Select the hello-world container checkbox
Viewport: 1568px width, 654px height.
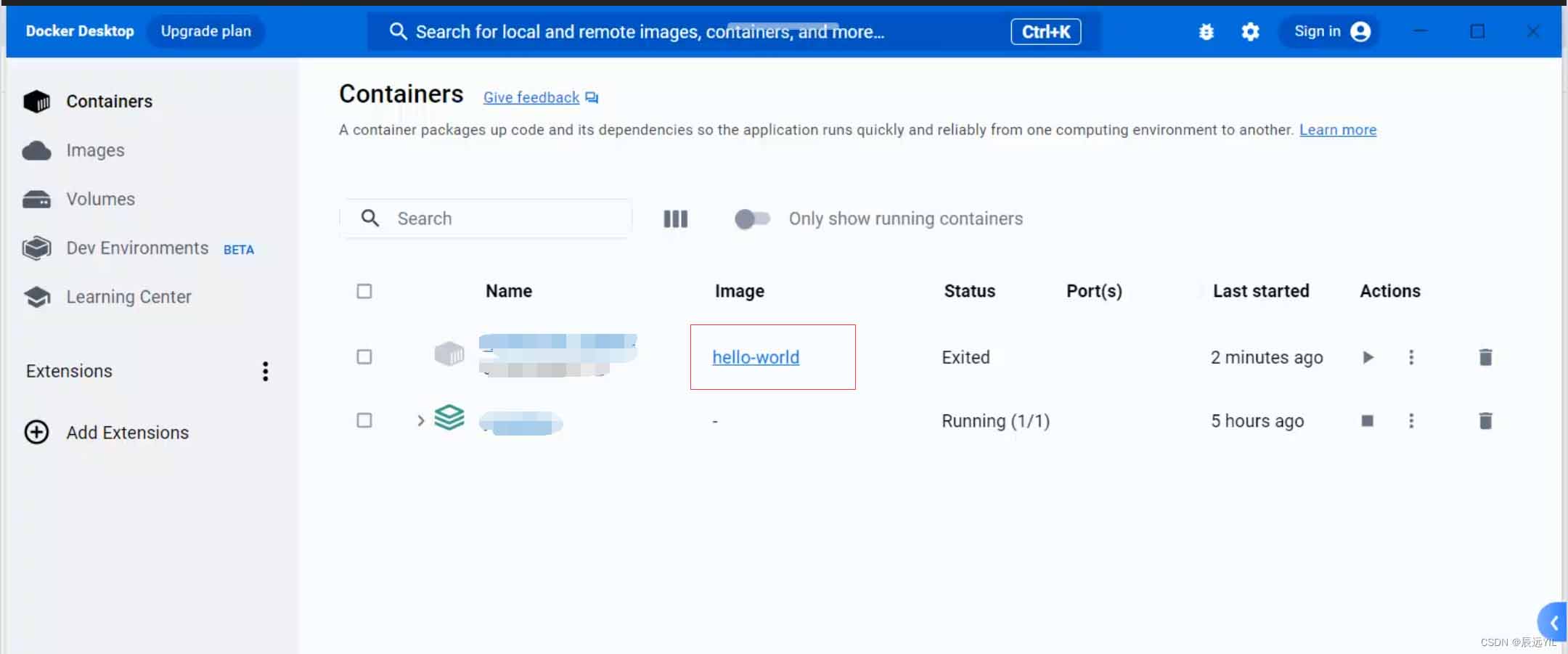pos(364,357)
